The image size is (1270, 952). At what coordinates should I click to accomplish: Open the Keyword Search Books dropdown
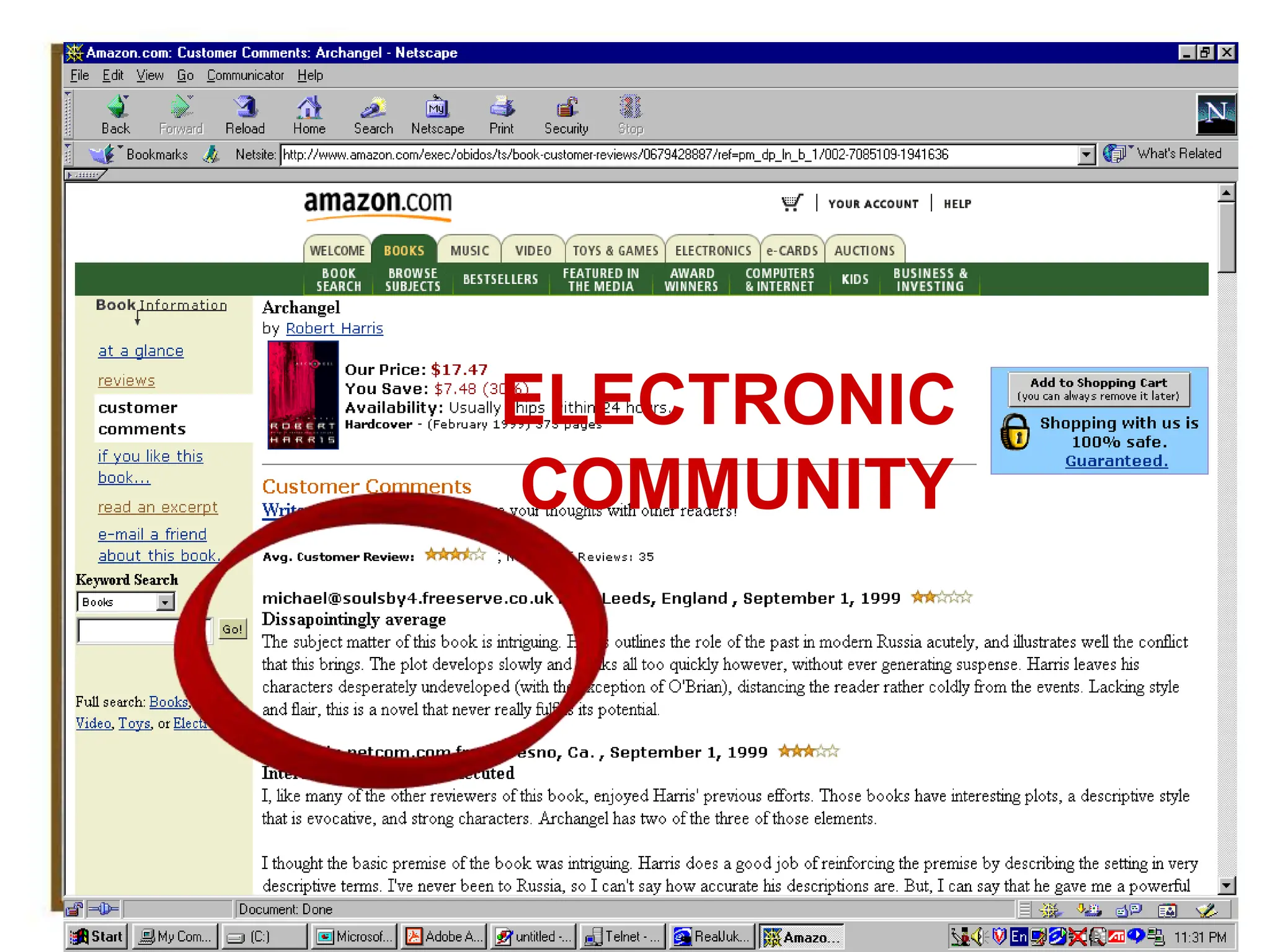166,602
